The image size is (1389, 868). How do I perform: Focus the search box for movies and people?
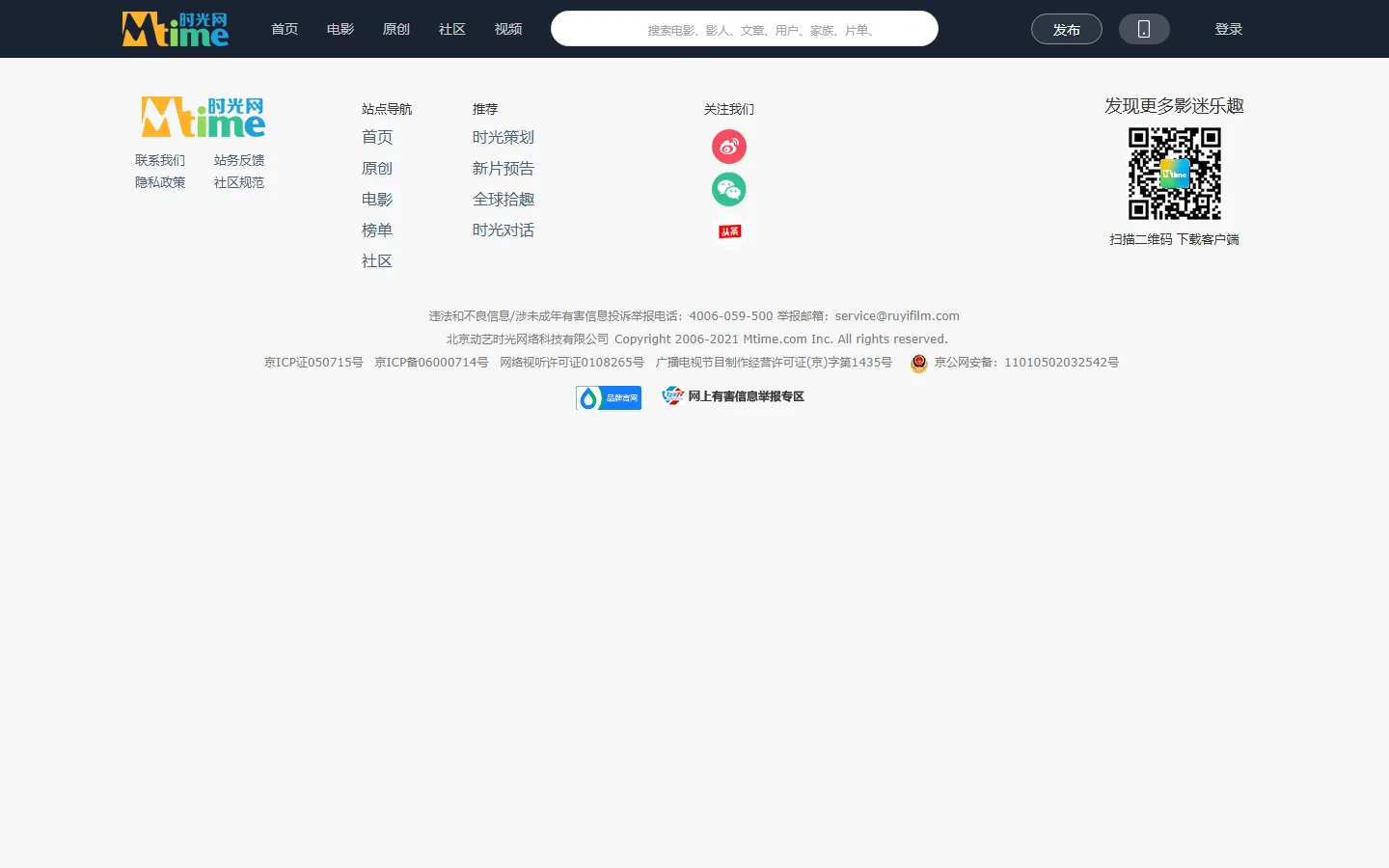pos(745,29)
